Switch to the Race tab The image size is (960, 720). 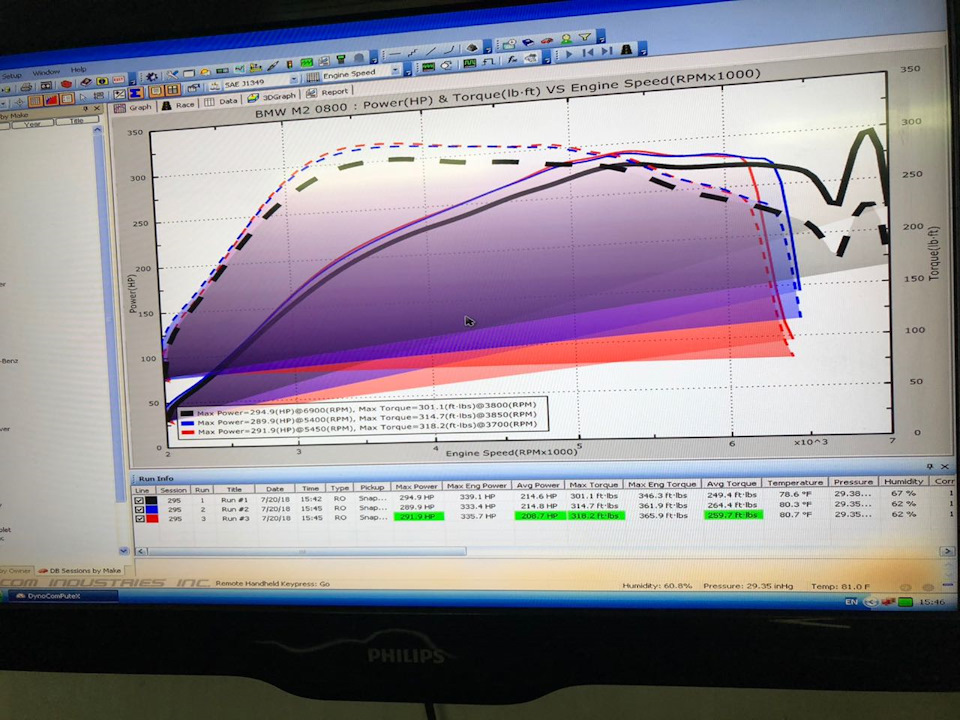coord(178,105)
